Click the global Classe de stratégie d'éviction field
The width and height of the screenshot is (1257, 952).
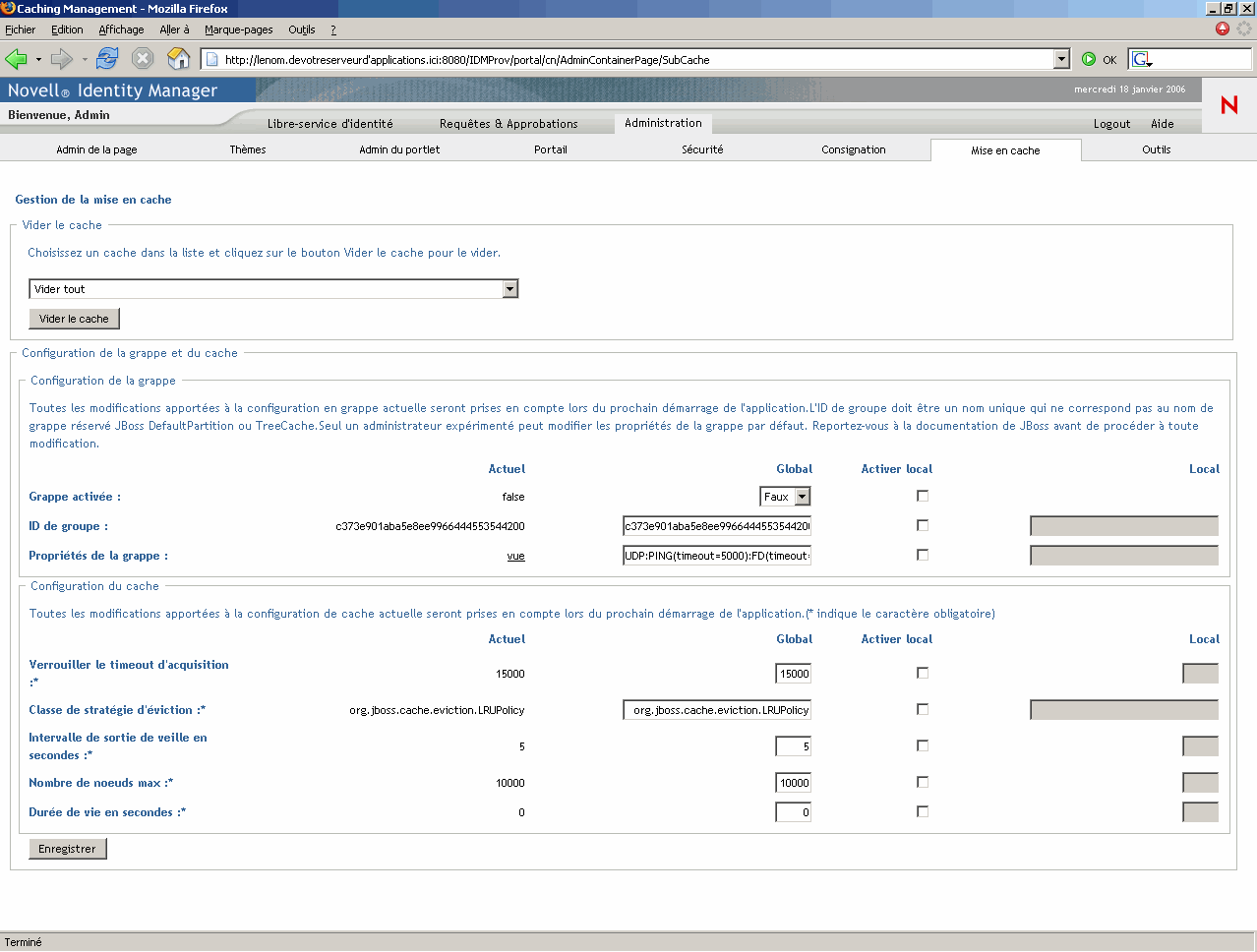point(717,710)
